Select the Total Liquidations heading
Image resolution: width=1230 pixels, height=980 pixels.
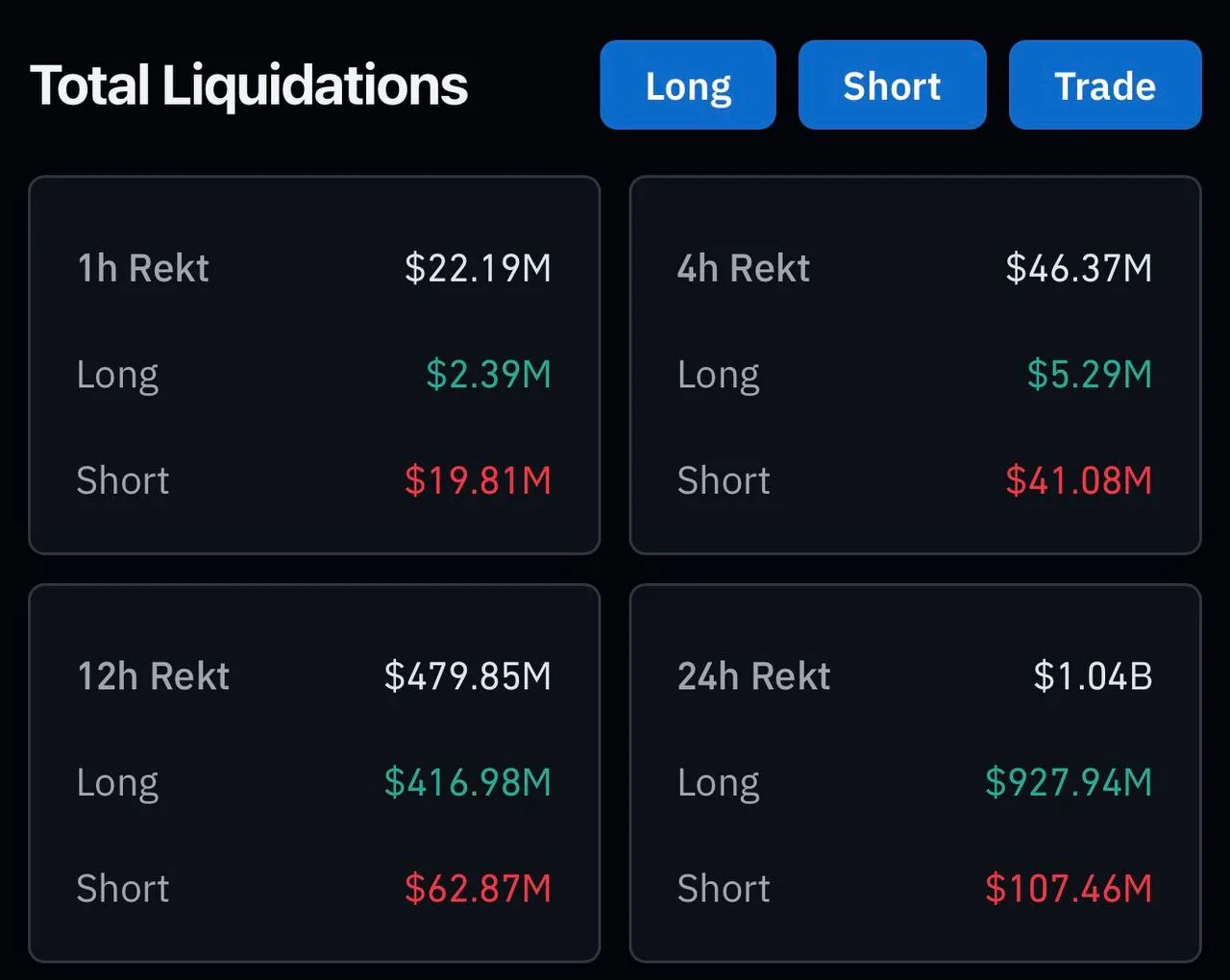click(249, 86)
